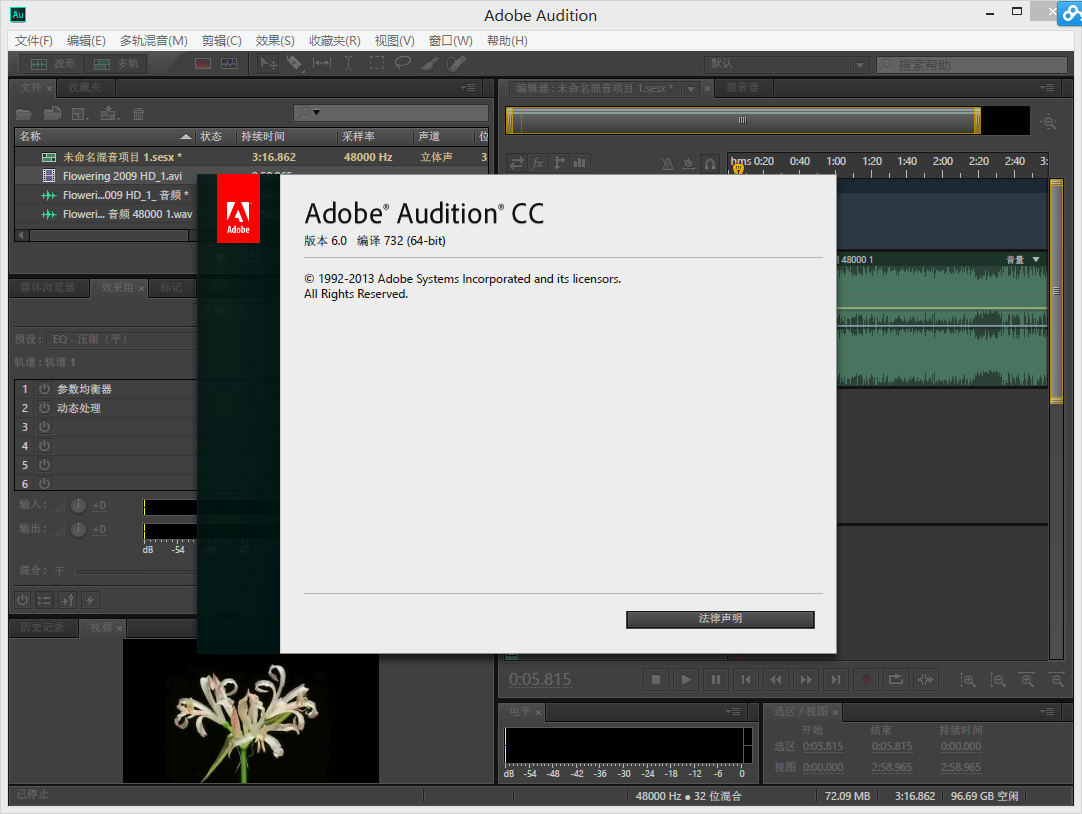1082x814 pixels.
Task: Select the Paintbrush Selection tool
Action: (x=430, y=64)
